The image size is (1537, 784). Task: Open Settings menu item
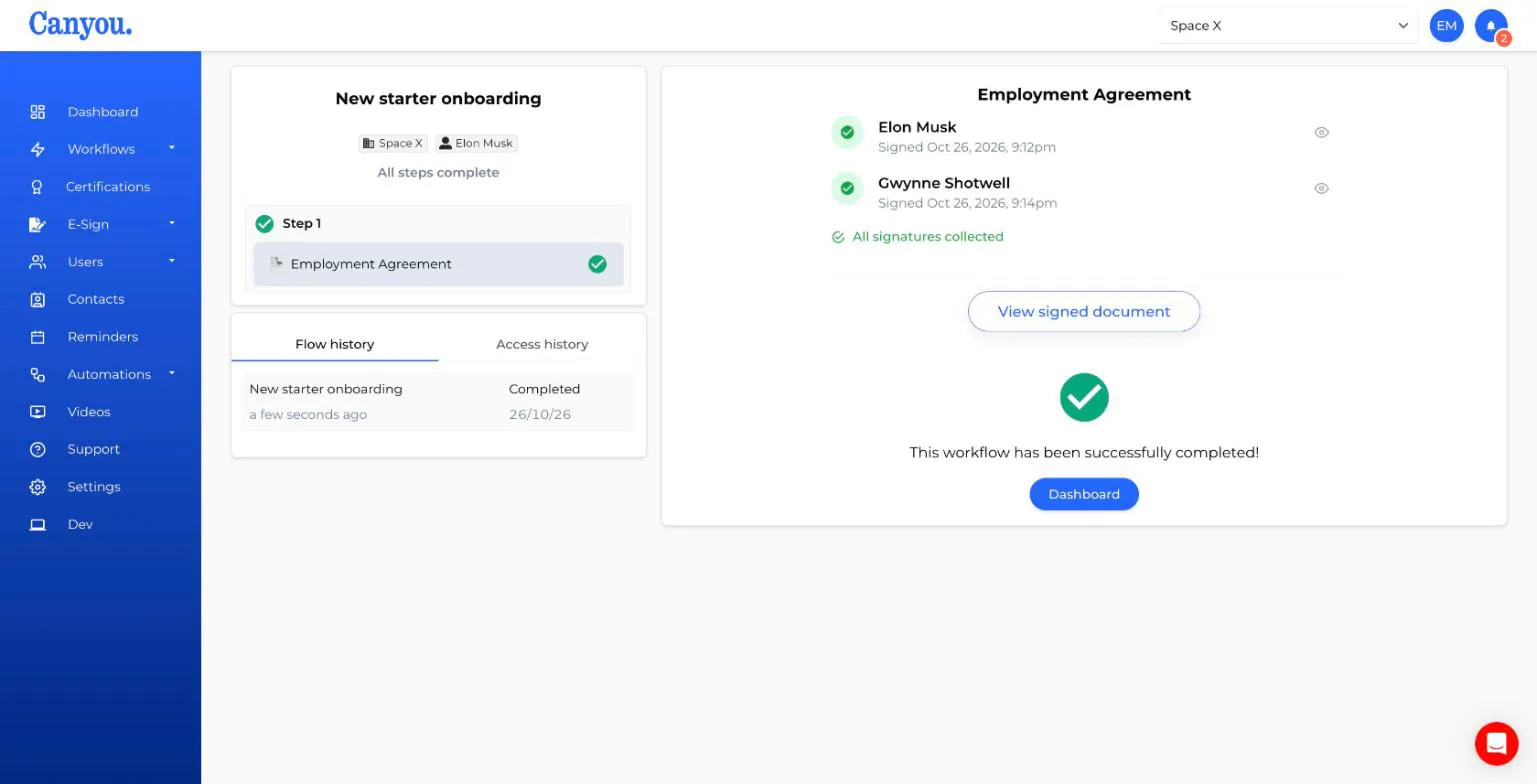pyautogui.click(x=94, y=487)
